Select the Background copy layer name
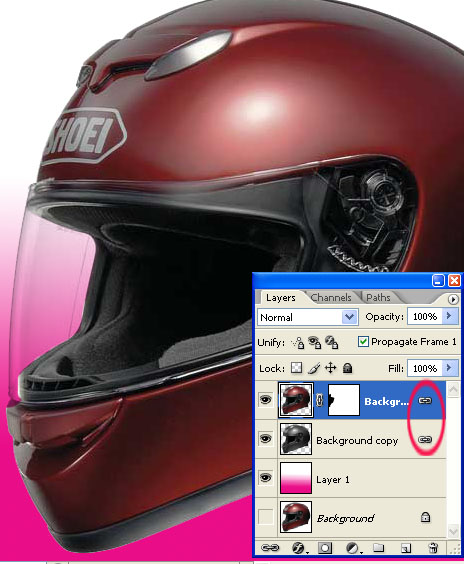464x564 pixels. [x=357, y=441]
